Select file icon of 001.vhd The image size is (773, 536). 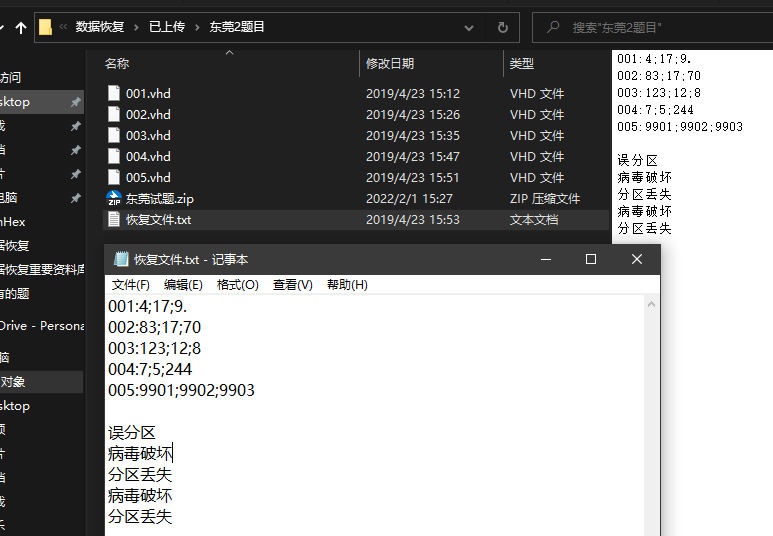[x=114, y=93]
